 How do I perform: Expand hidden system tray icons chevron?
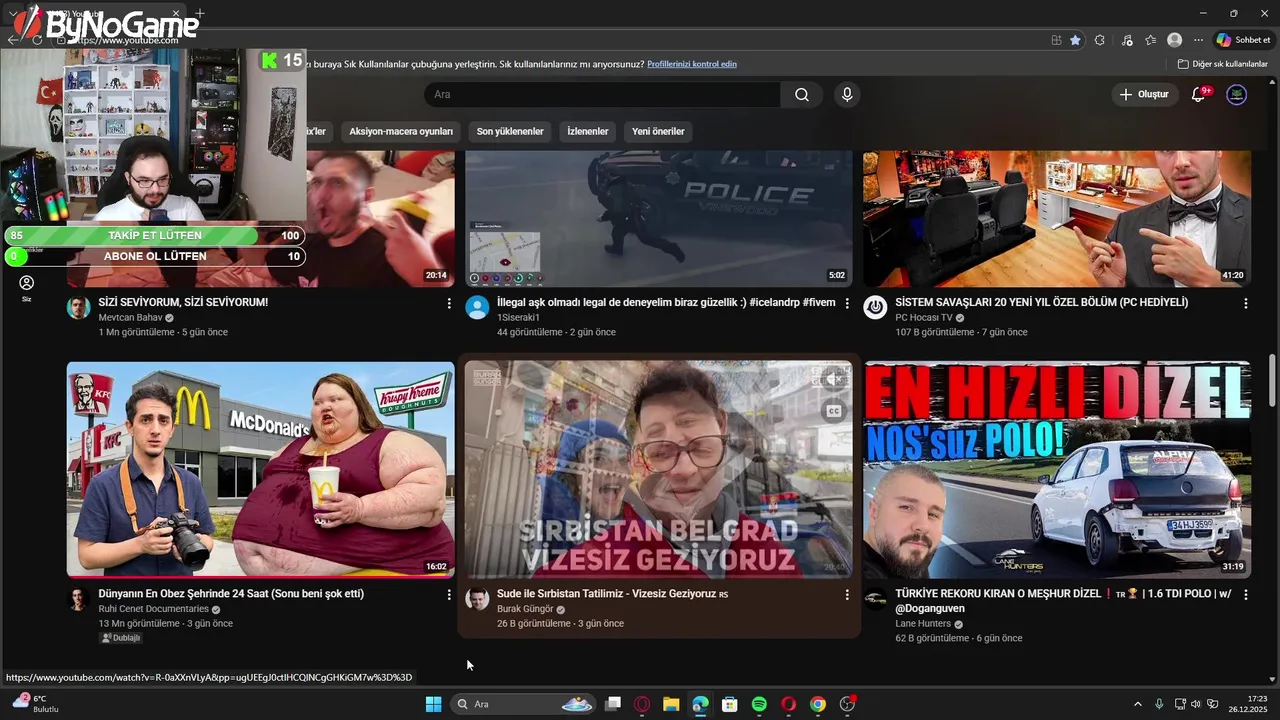[x=1137, y=704]
